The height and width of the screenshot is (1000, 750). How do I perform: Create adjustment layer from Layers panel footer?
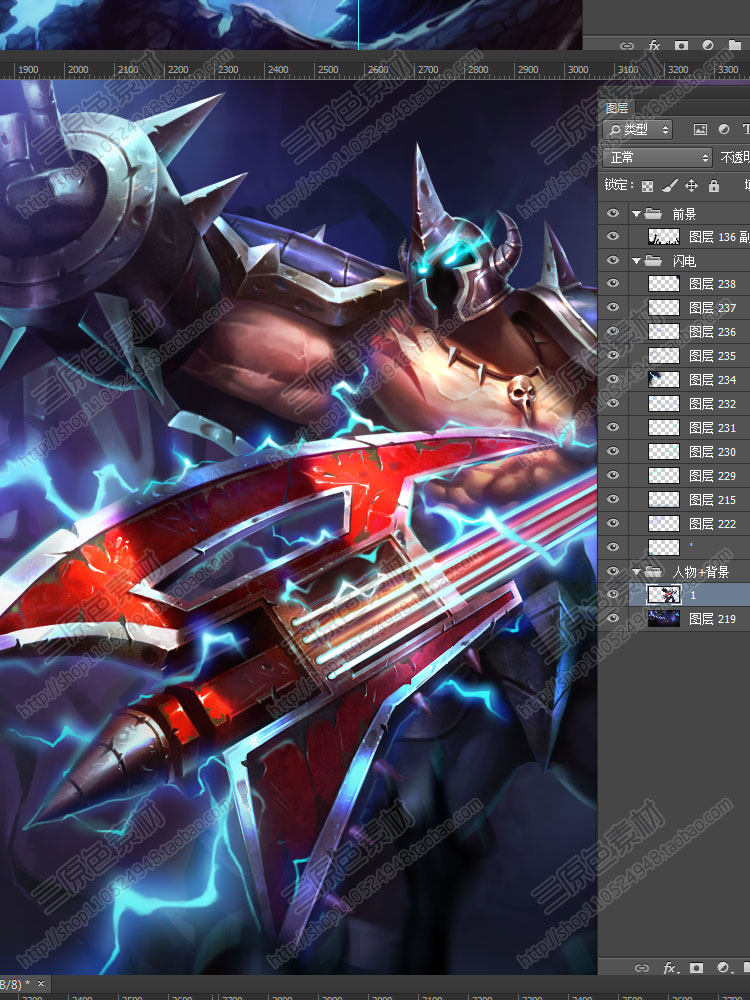(724, 967)
